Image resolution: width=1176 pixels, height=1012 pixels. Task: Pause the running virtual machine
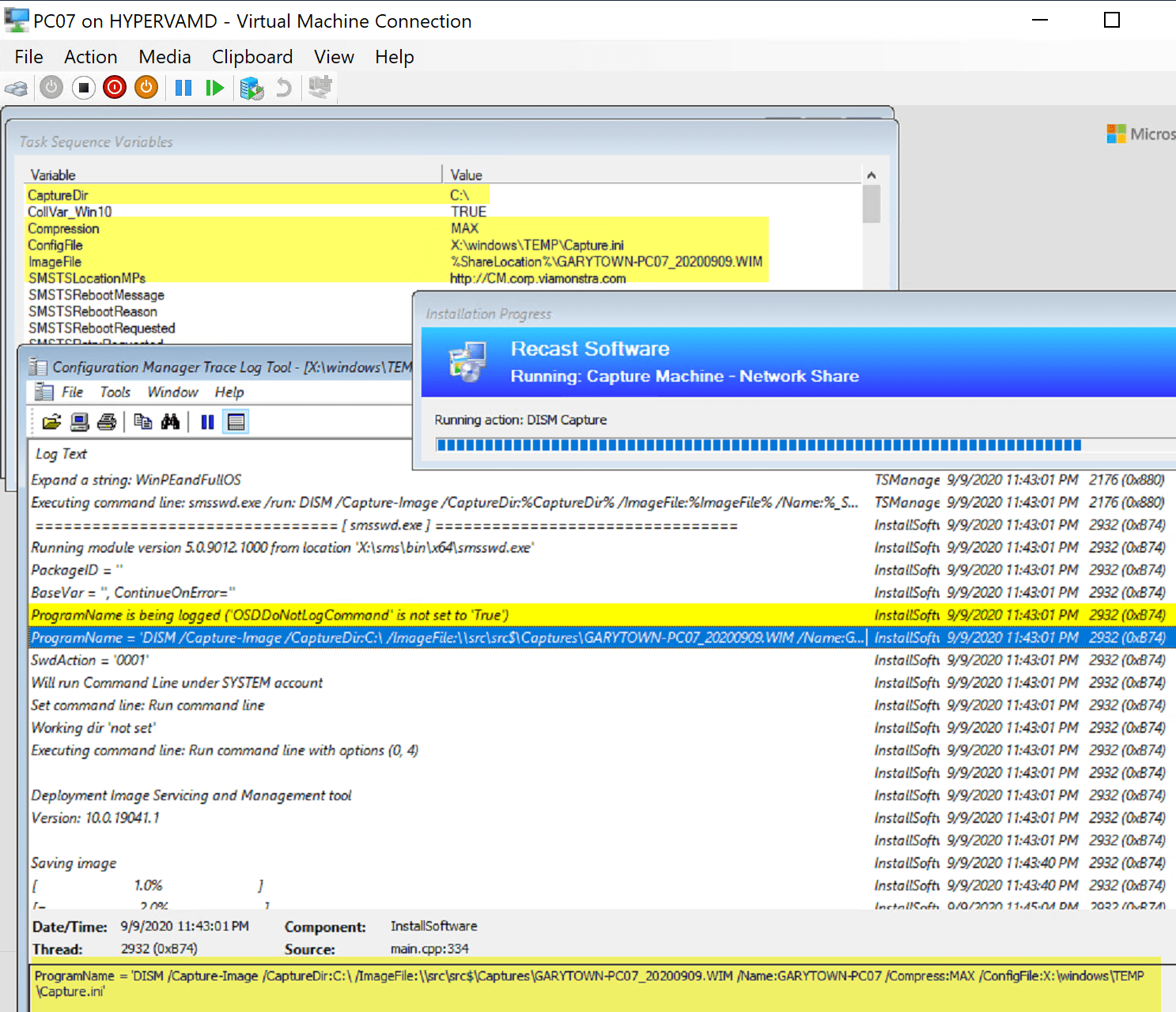coord(183,87)
